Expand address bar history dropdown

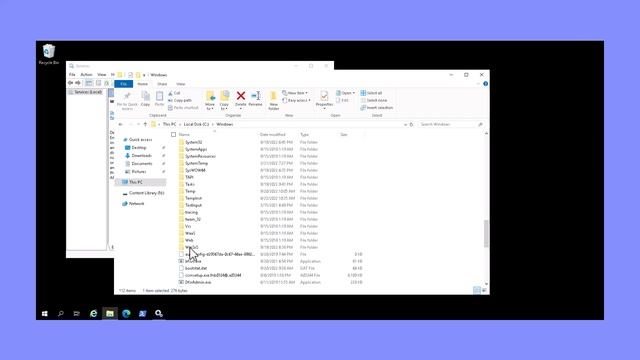tap(405, 124)
